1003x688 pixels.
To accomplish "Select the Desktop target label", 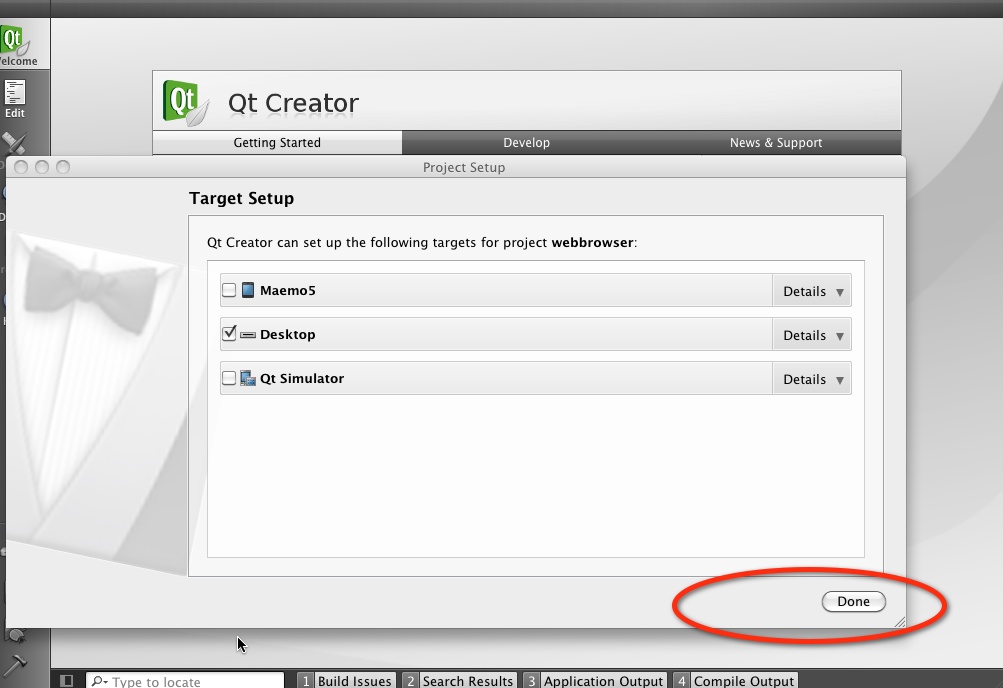I will click(x=288, y=334).
